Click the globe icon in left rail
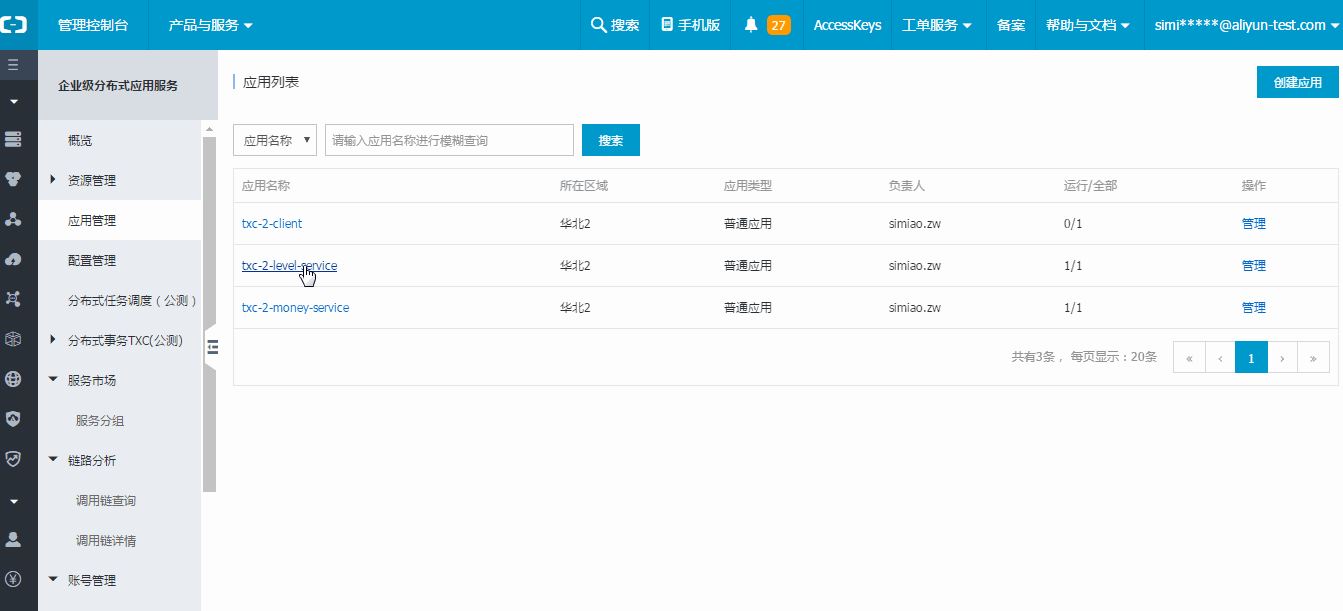The image size is (1343, 611). click(x=13, y=379)
